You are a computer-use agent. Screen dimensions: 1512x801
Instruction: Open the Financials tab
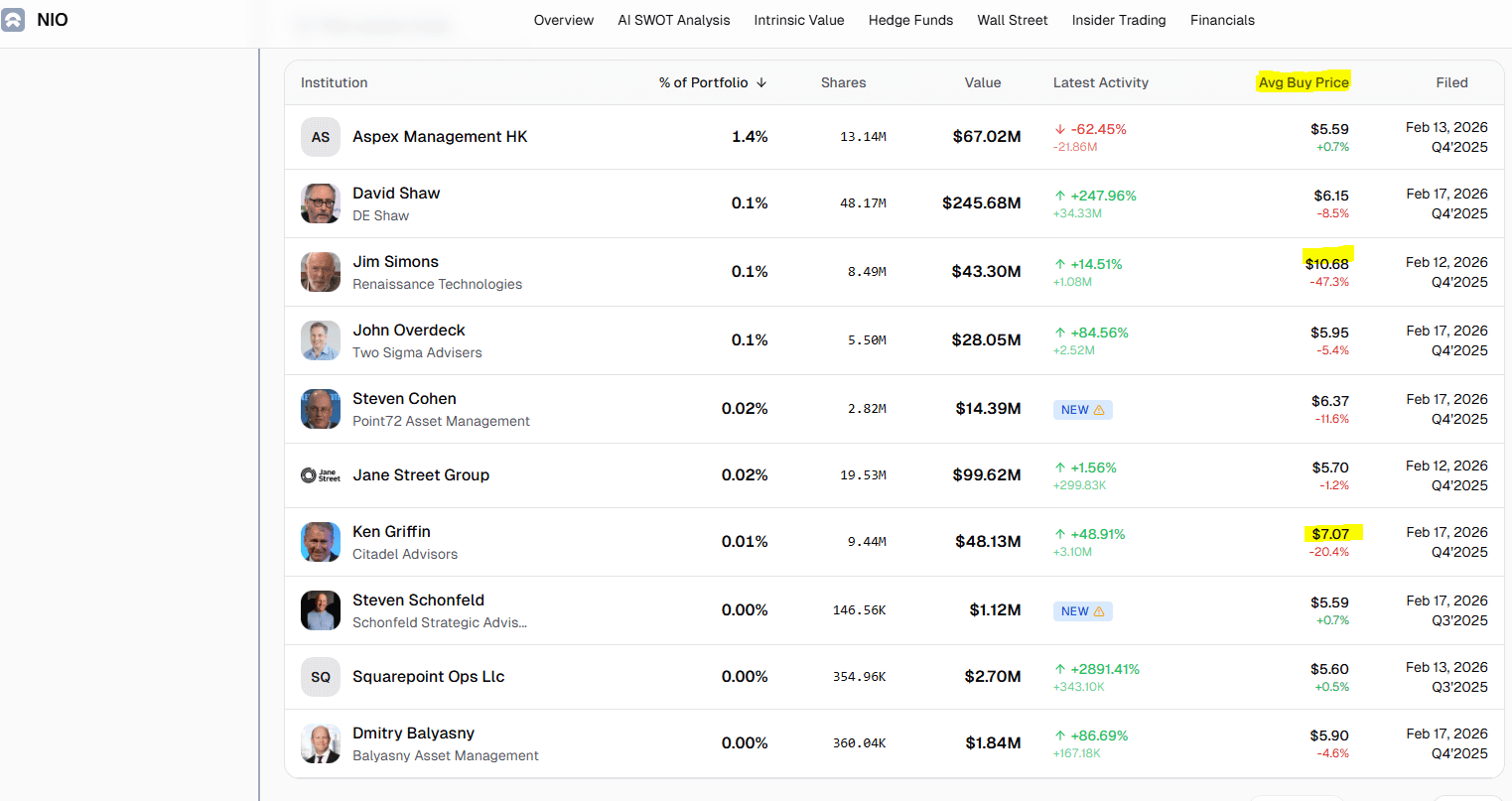click(1222, 20)
